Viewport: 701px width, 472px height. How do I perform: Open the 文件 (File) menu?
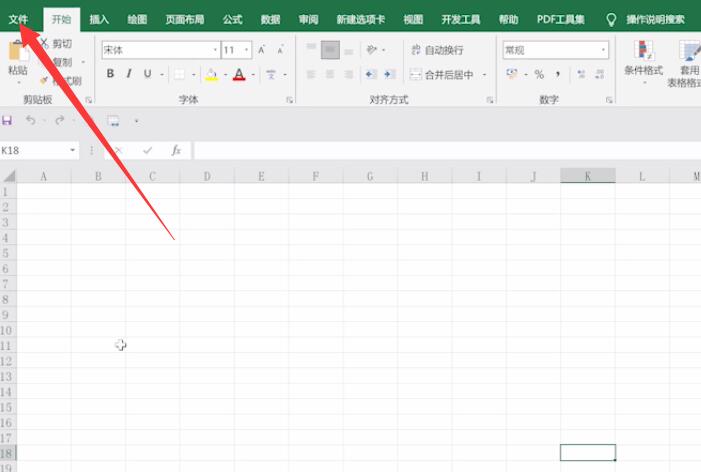click(x=18, y=19)
